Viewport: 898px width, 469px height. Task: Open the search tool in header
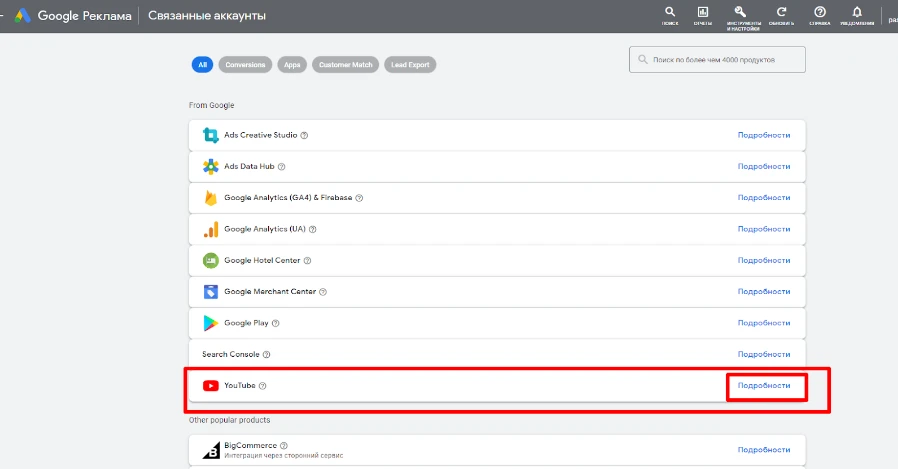pyautogui.click(x=669, y=15)
